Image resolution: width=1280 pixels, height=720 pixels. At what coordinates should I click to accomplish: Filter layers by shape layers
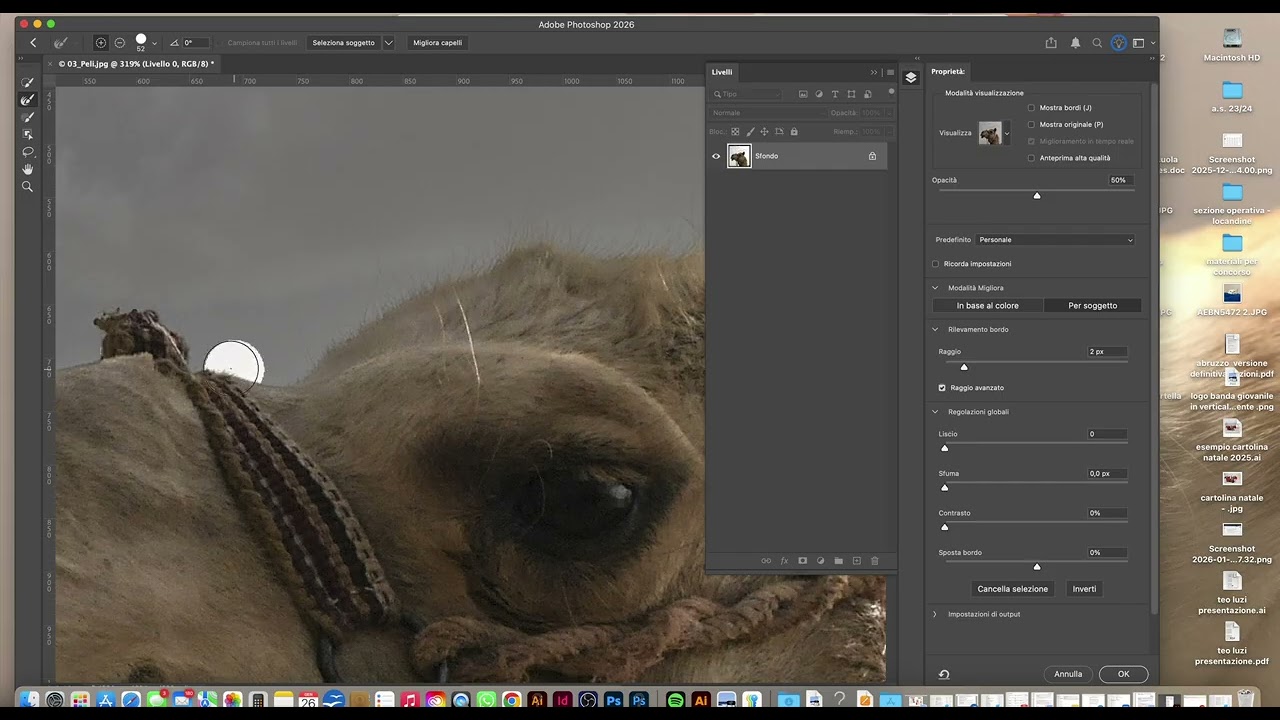coord(851,94)
